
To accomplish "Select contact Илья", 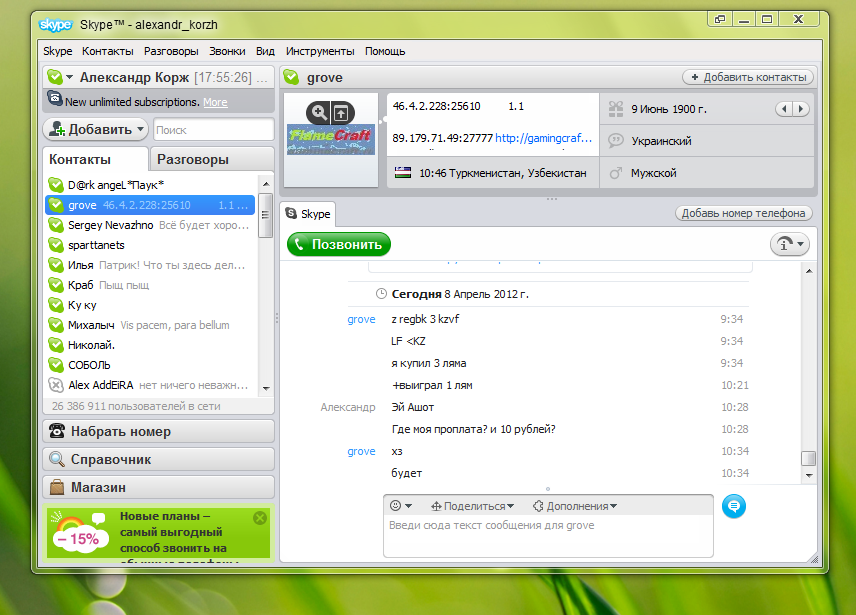I will click(x=150, y=265).
